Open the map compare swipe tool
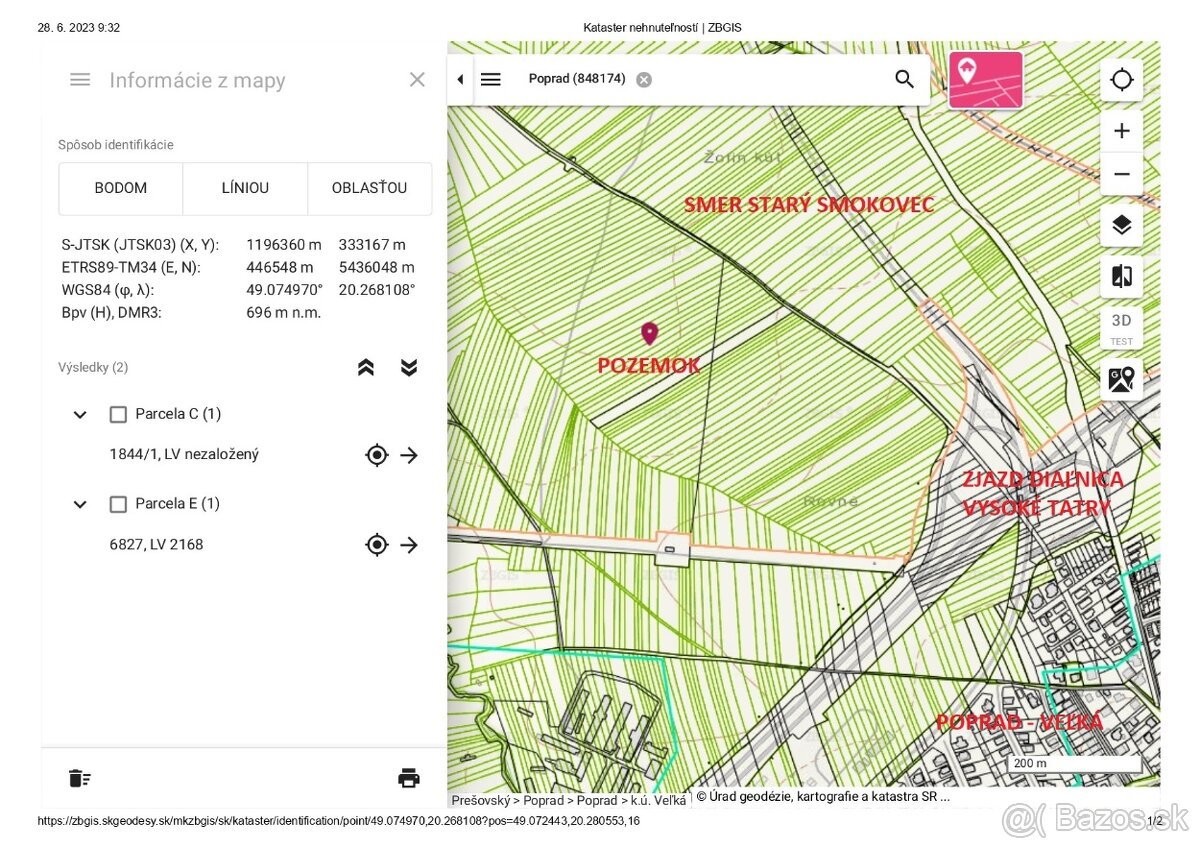Image resolution: width=1200 pixels, height=848 pixels. tap(1121, 277)
